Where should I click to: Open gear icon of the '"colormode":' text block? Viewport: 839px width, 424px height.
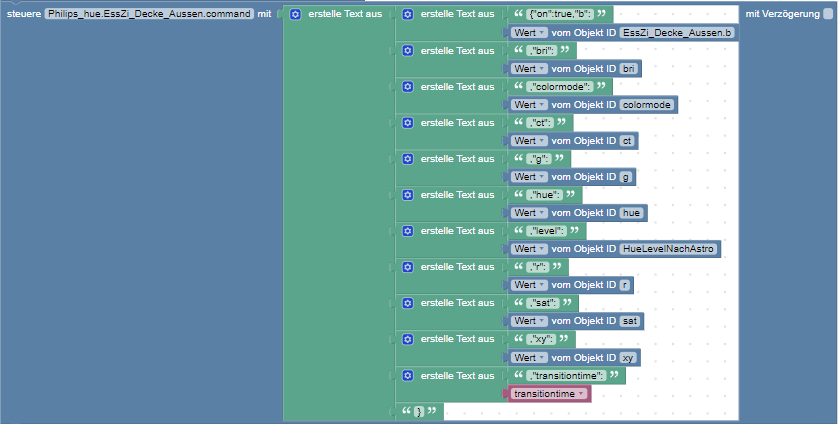coord(408,87)
